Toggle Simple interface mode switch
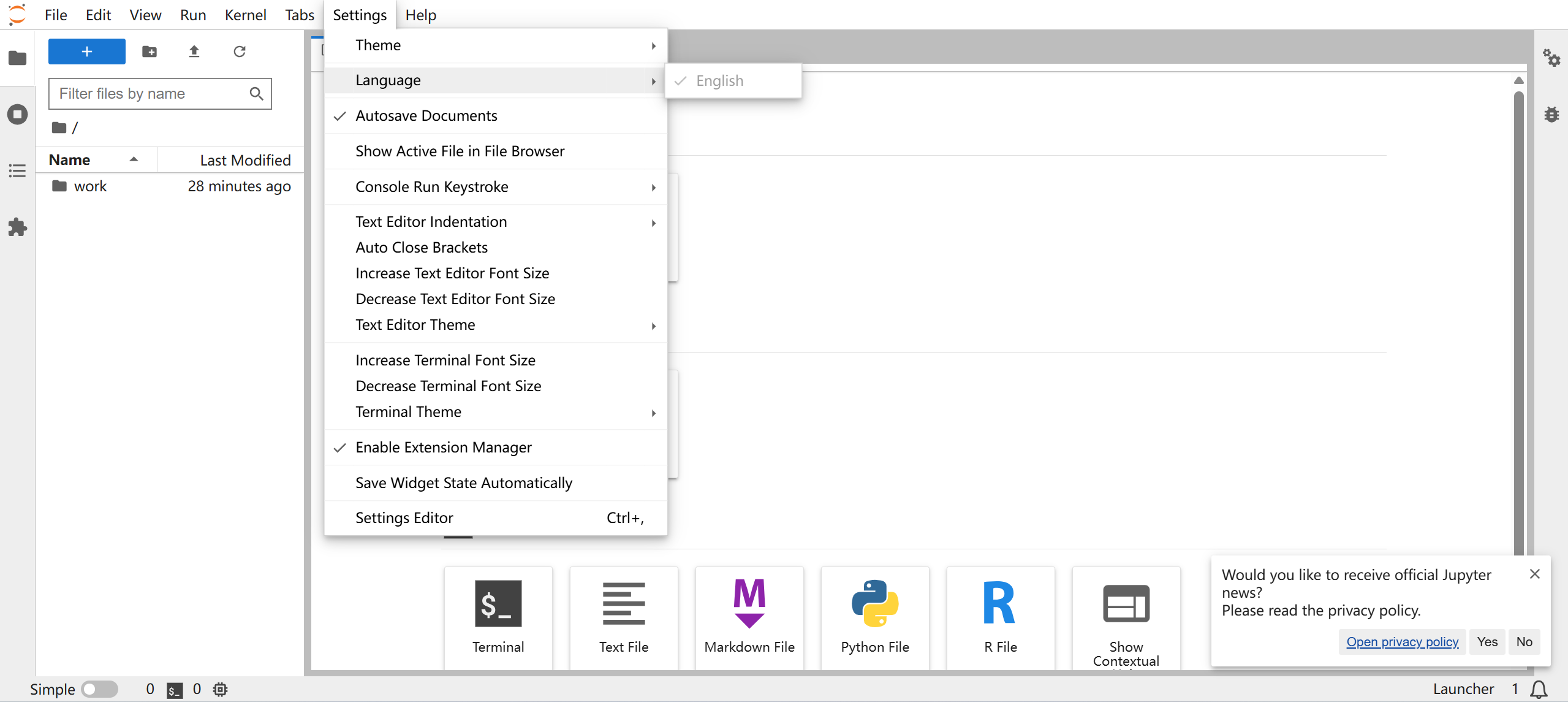 pos(100,689)
